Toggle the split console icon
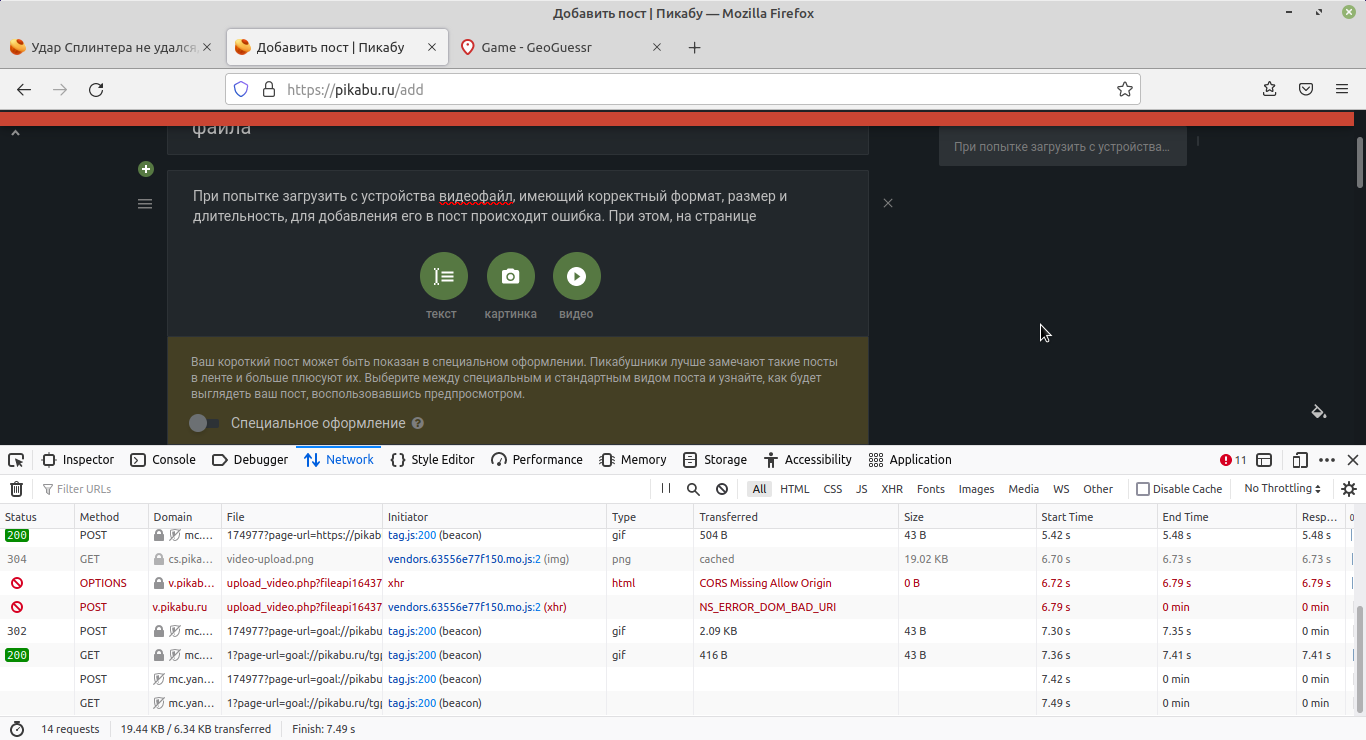The image size is (1366, 740). [x=1264, y=460]
